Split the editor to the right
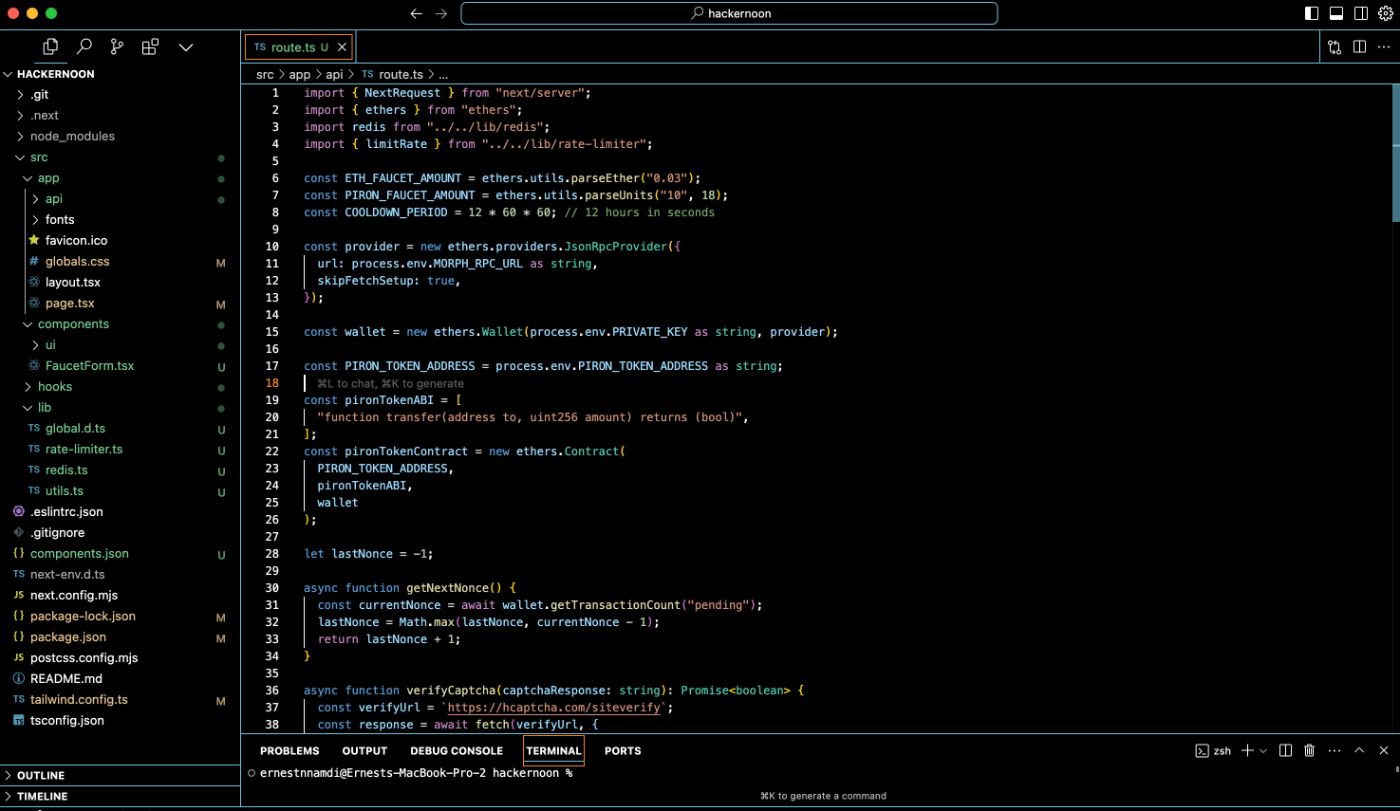The image size is (1400, 811). point(1360,47)
